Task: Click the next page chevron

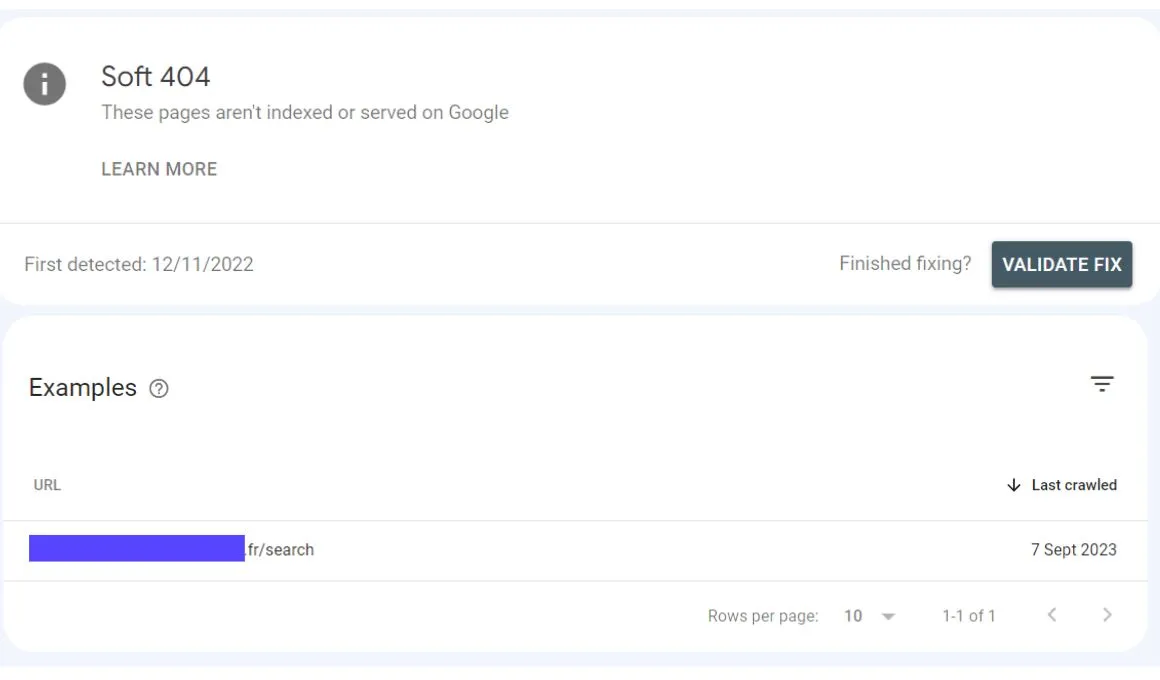Action: click(x=1107, y=616)
